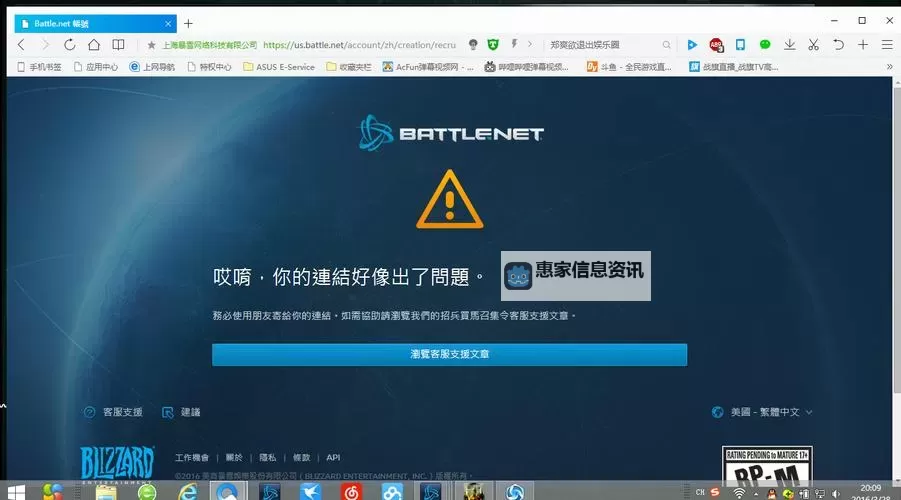
Task: Click the blue phone extension icon
Action: tap(740, 44)
